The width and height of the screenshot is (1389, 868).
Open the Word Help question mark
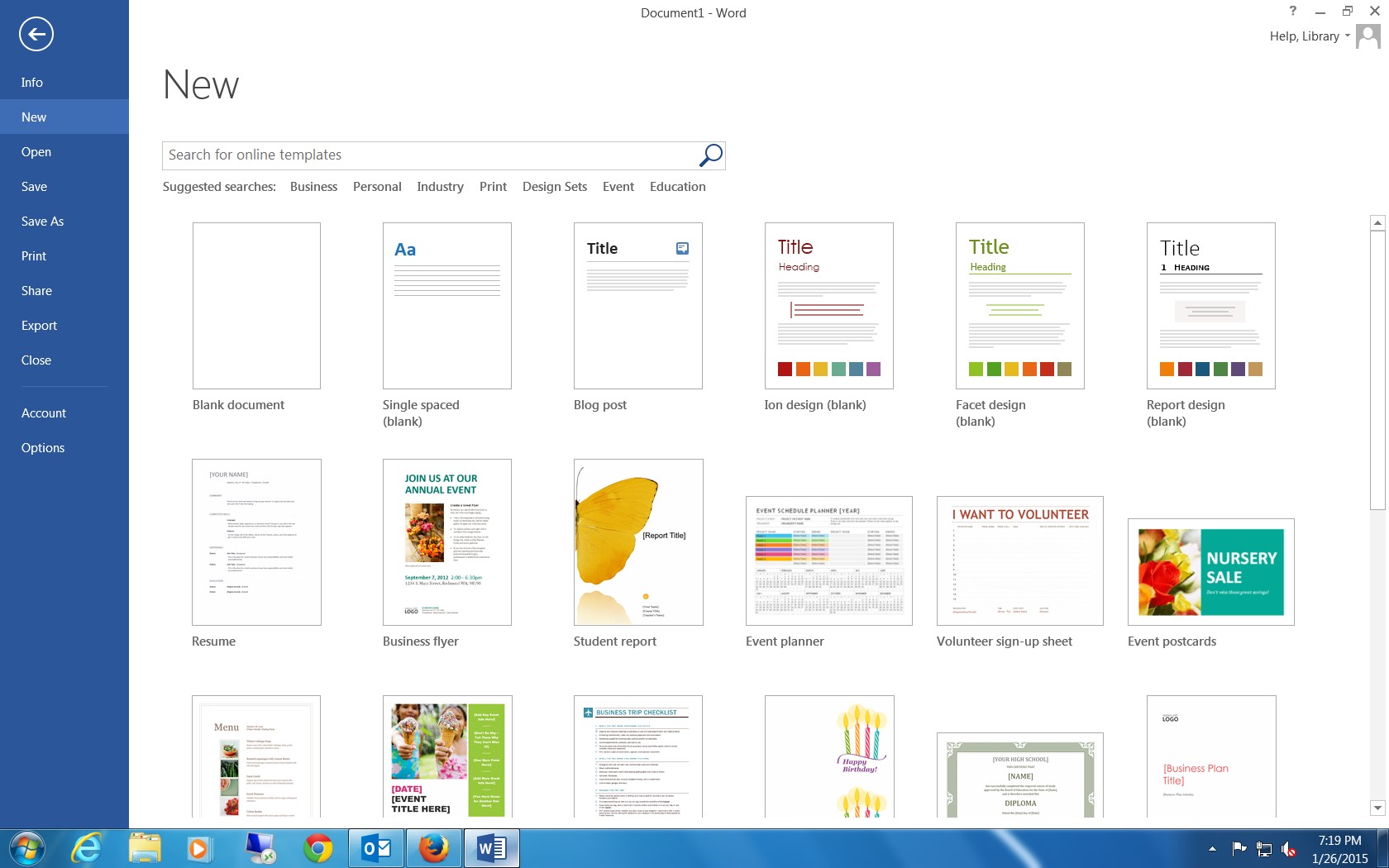tap(1292, 11)
